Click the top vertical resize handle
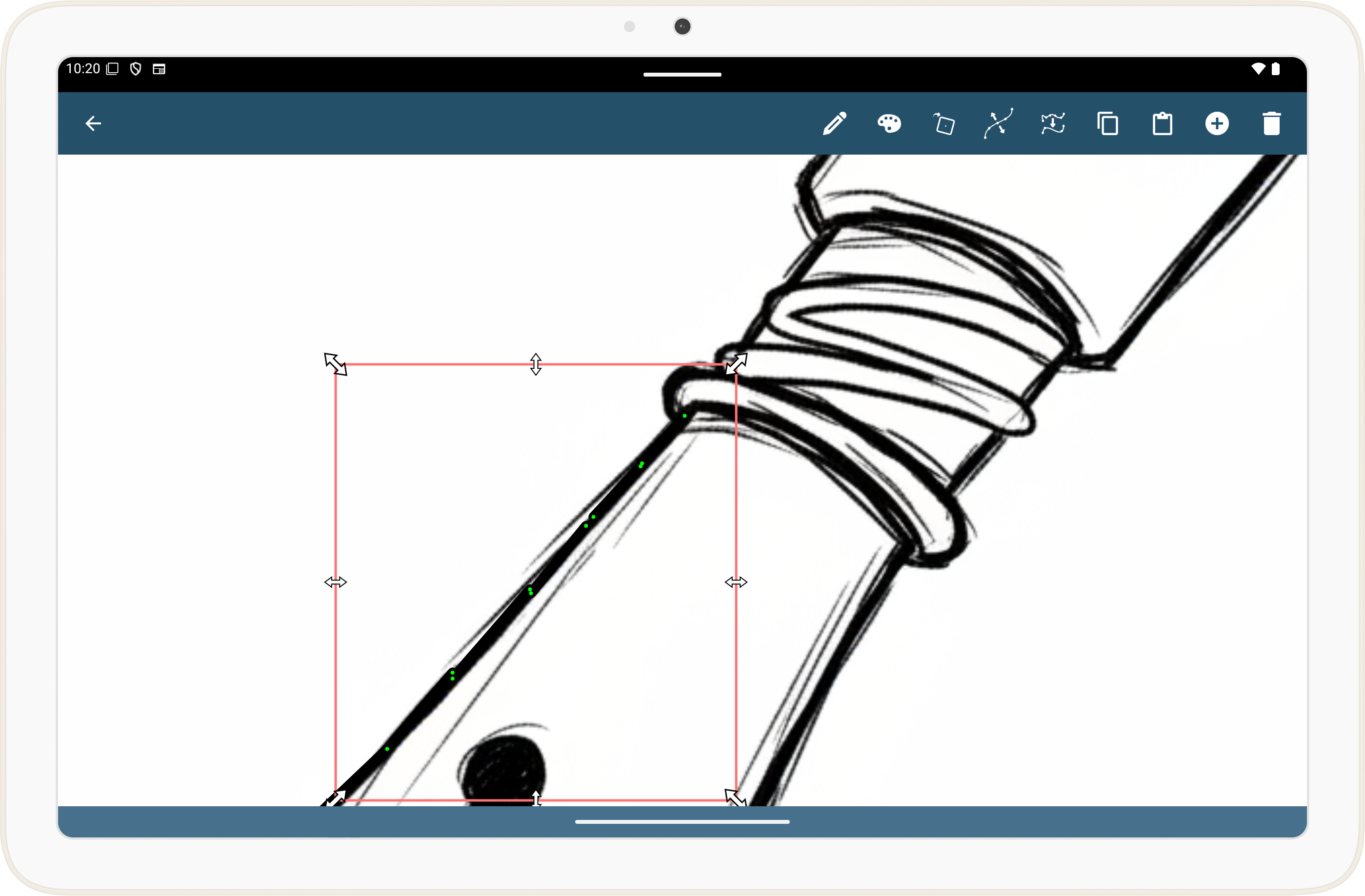This screenshot has height=896, width=1365. point(535,364)
